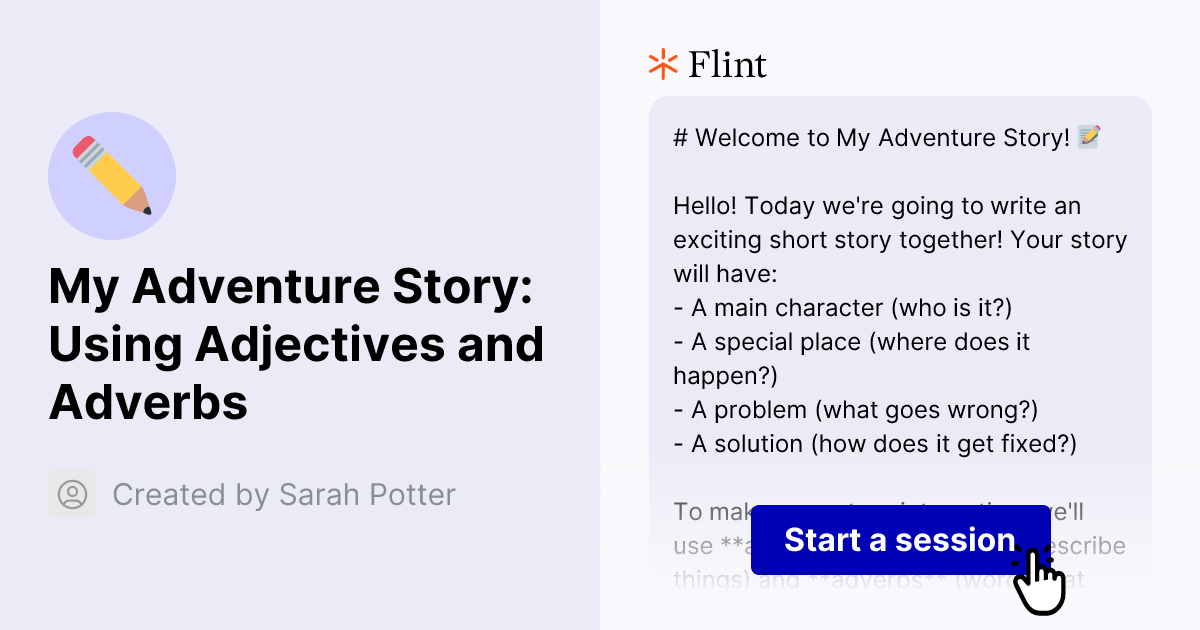The image size is (1200, 630).
Task: Click the Sarah Potter avatar icon
Action: [71, 494]
